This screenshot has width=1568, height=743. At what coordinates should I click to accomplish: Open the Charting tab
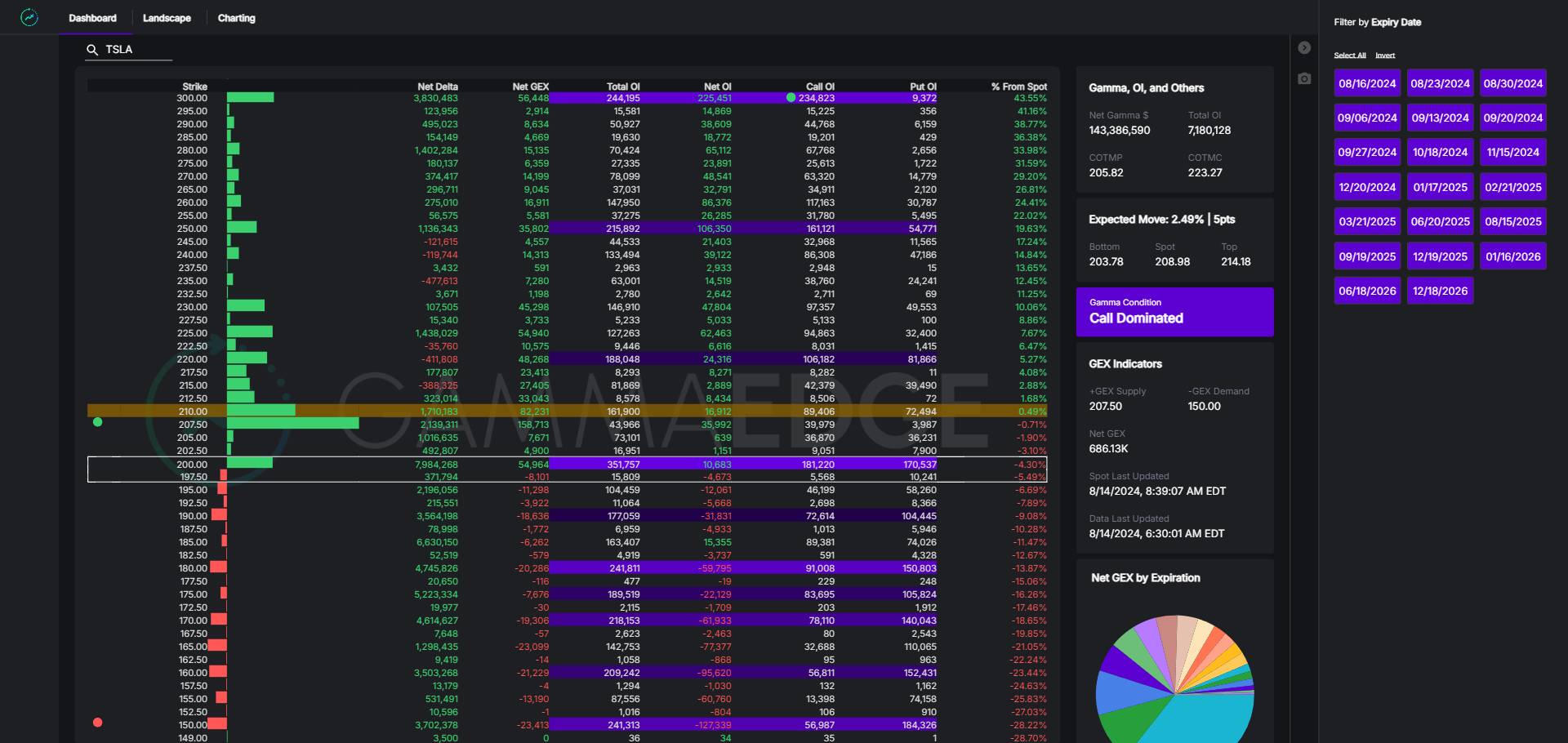tap(236, 18)
